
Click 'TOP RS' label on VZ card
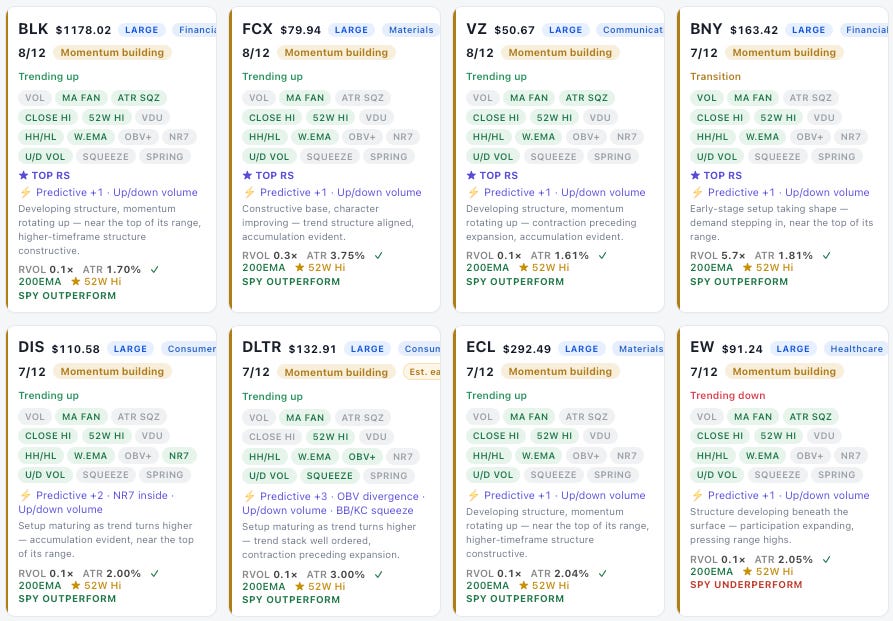coord(498,175)
